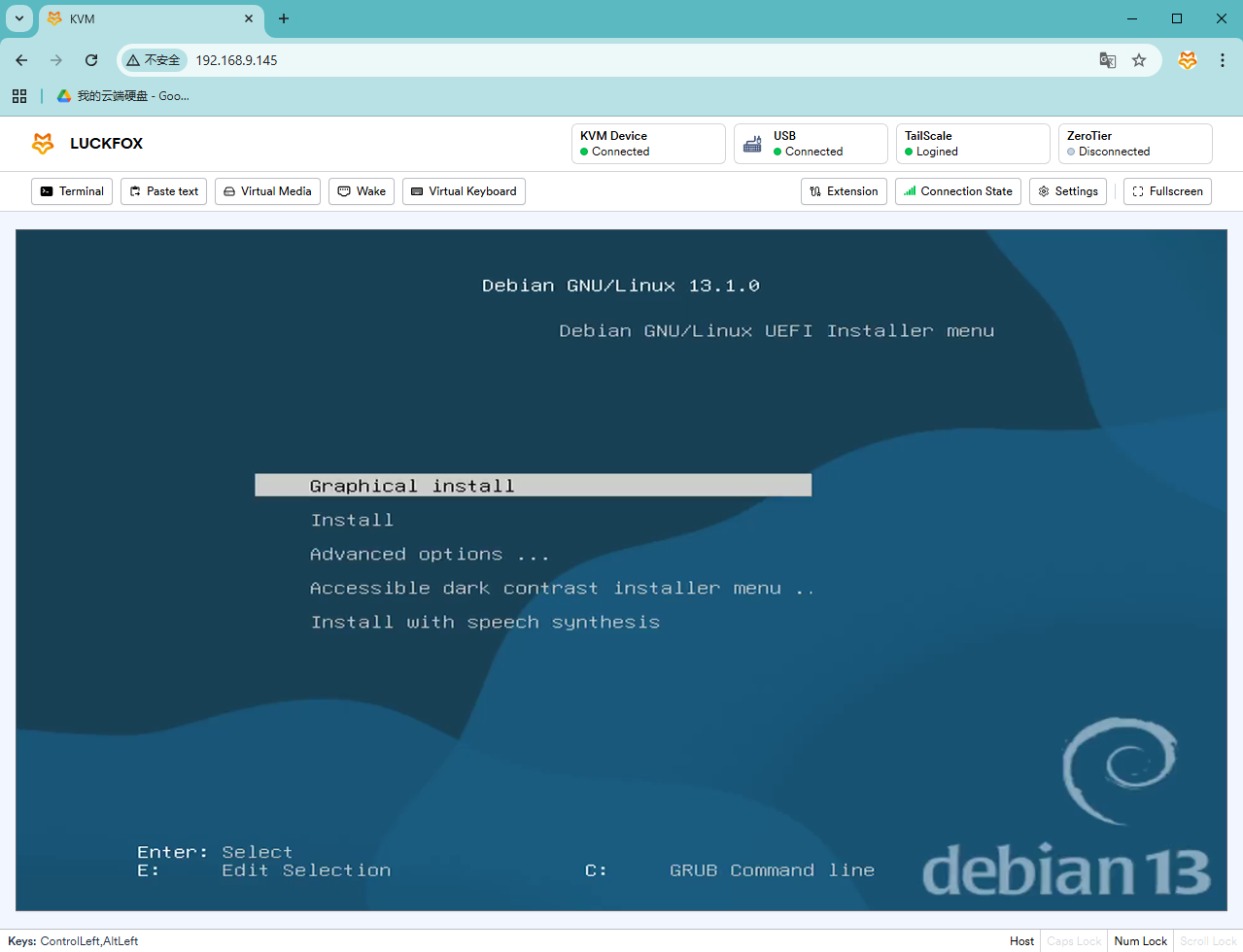Expand the tab search dropdown arrow

point(19,18)
